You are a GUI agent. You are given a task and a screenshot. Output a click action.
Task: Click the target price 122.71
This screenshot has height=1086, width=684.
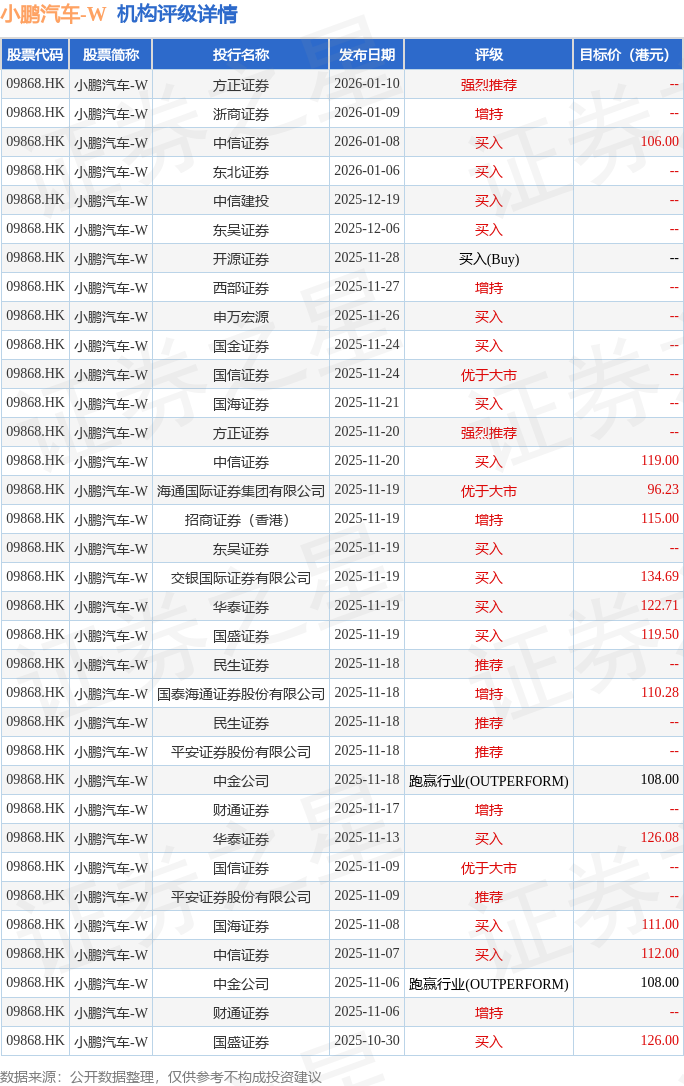point(659,605)
